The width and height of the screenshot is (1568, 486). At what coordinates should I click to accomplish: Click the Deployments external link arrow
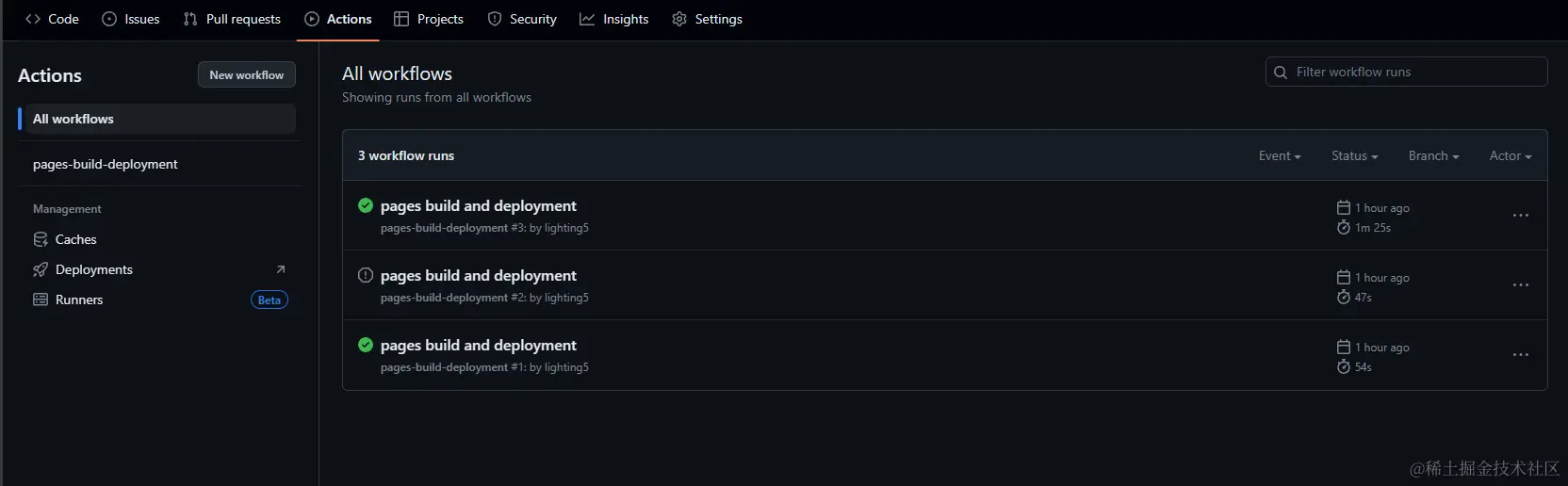pyautogui.click(x=280, y=269)
